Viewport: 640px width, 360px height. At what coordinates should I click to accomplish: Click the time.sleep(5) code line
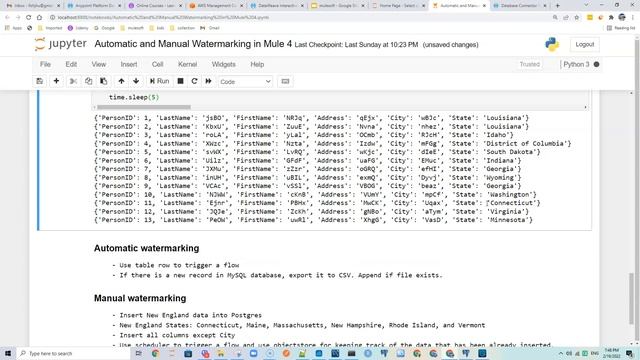pos(134,97)
